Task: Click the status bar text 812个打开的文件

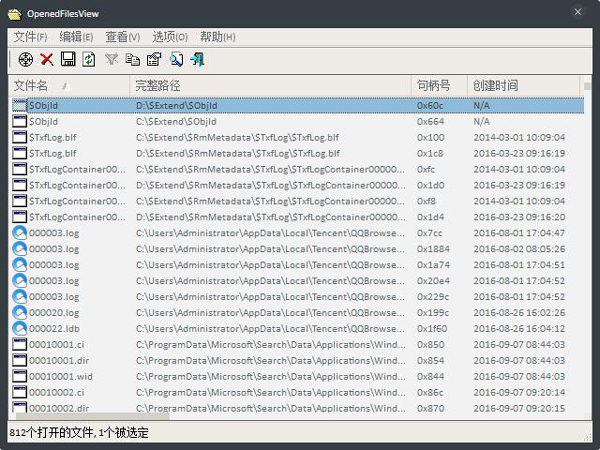Action: click(51, 433)
